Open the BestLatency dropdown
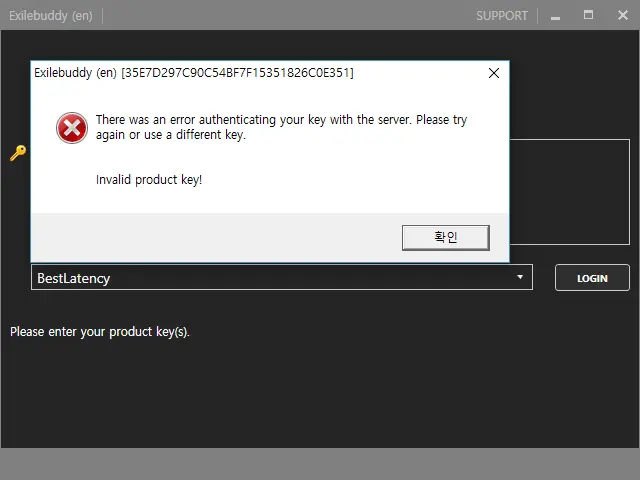640x480 pixels. (282, 278)
